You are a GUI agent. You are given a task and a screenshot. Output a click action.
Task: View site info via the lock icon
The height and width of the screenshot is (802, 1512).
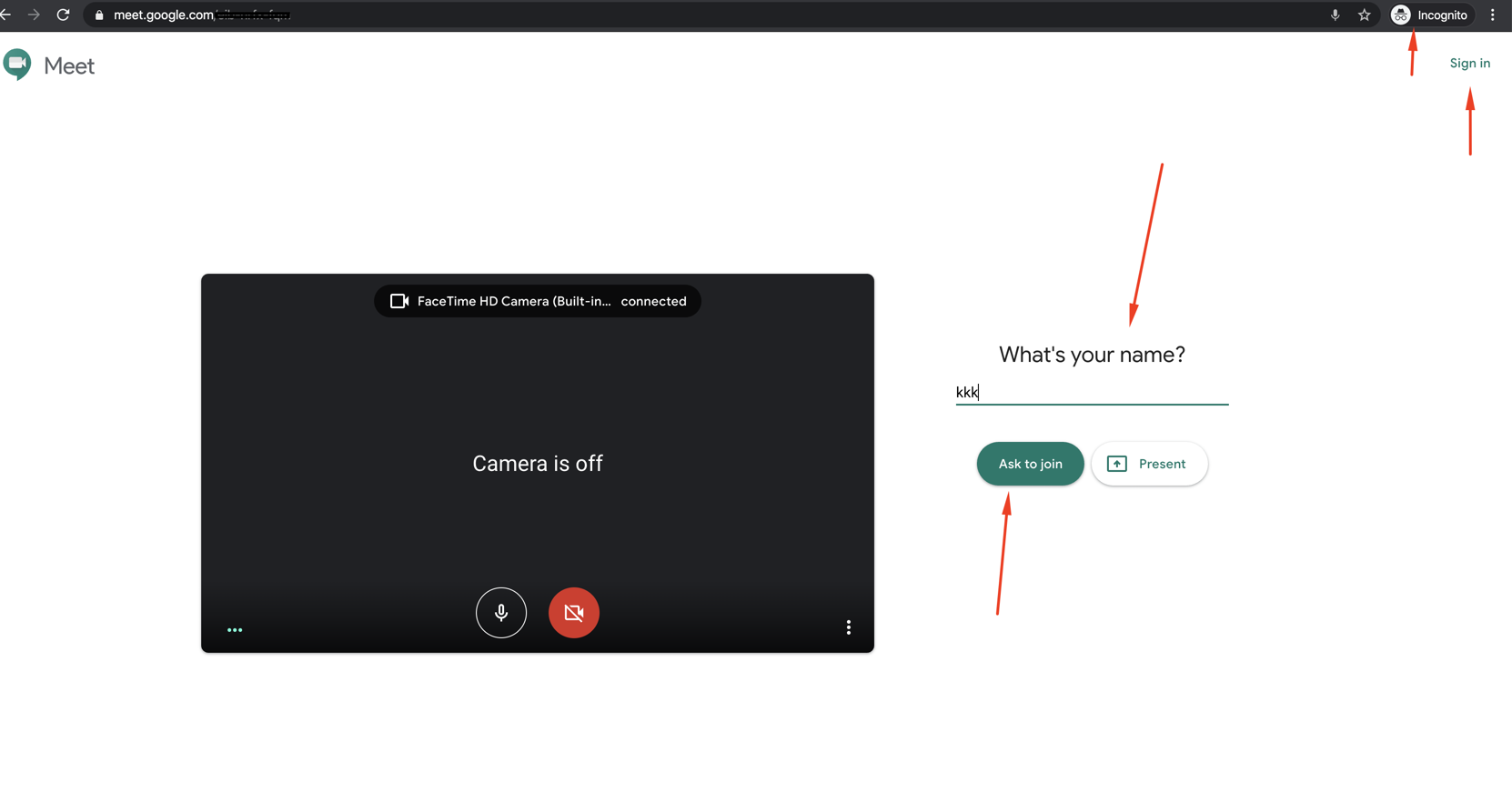tap(99, 15)
